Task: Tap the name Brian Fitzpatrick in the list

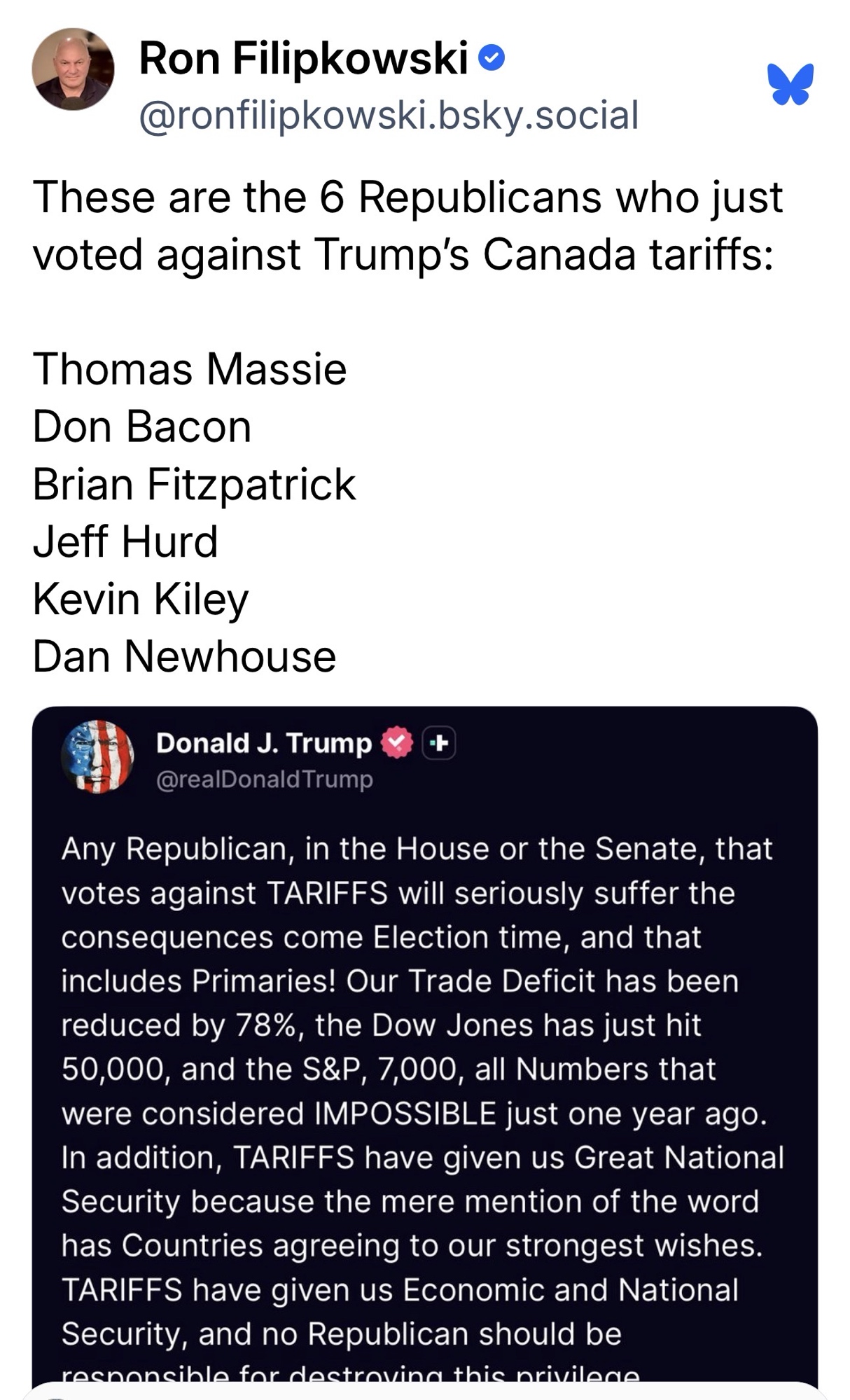Action: point(195,484)
